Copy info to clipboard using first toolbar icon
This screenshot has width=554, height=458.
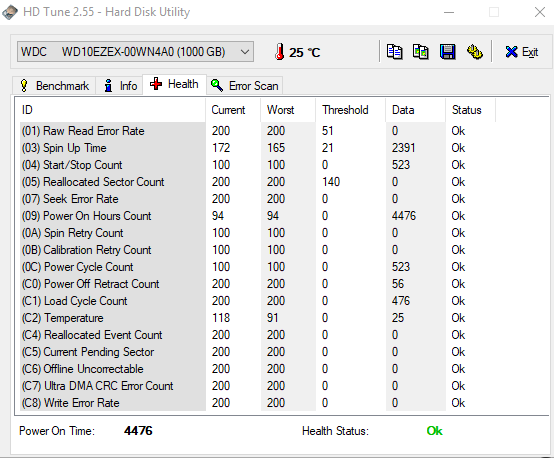pos(394,52)
